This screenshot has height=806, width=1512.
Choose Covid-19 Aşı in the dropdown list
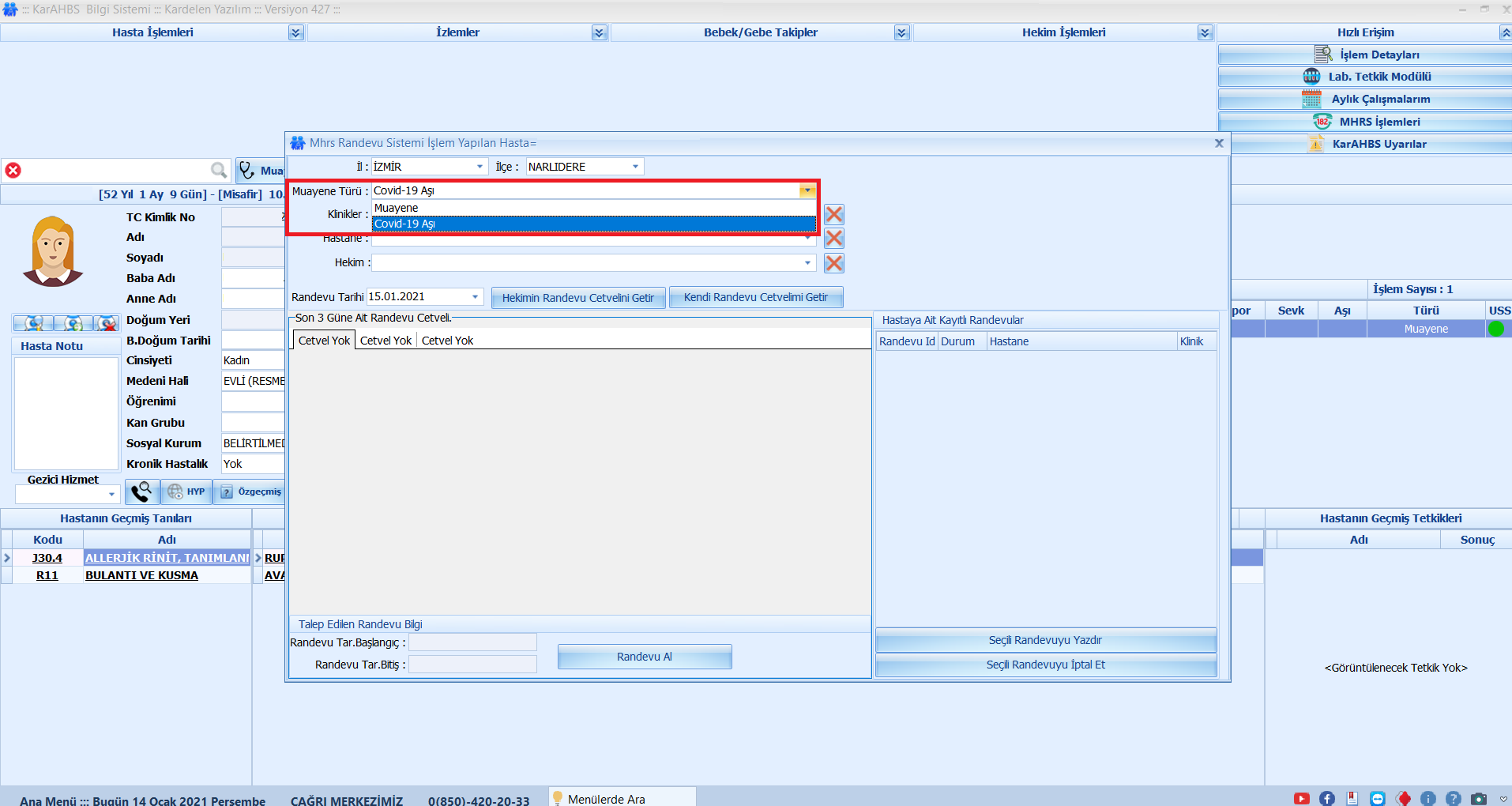click(592, 224)
